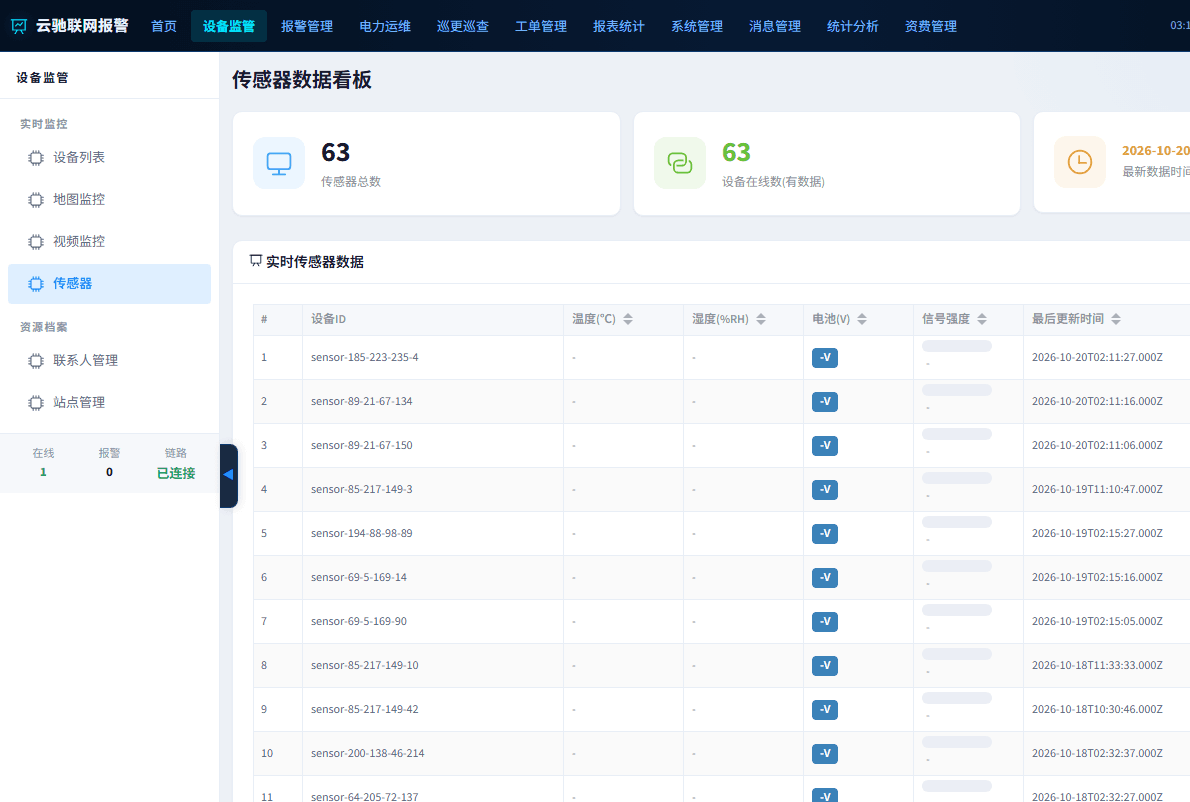The width and height of the screenshot is (1190, 802).
Task: Sort table by 信号强度 column
Action: coord(981,319)
